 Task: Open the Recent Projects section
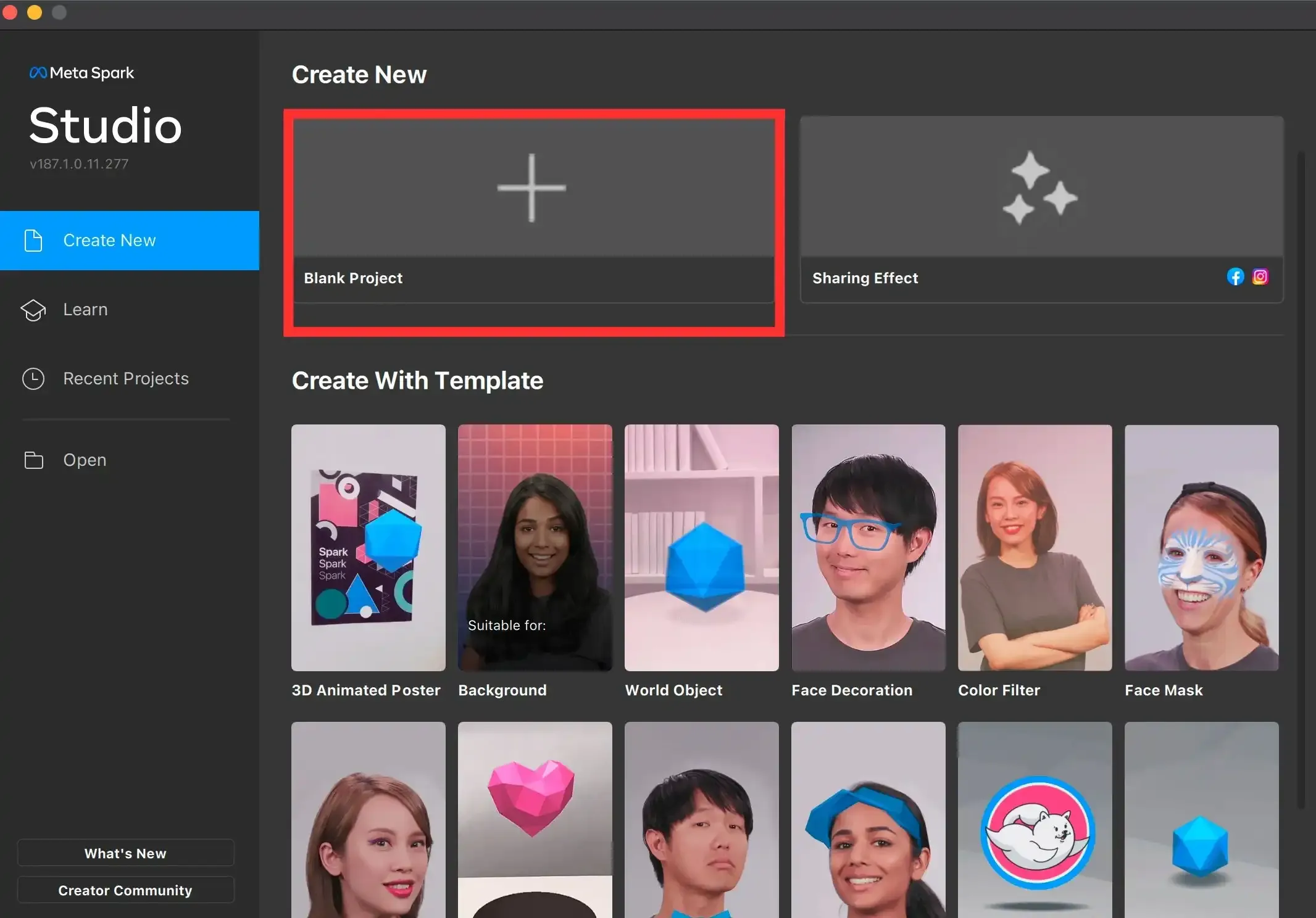point(126,379)
